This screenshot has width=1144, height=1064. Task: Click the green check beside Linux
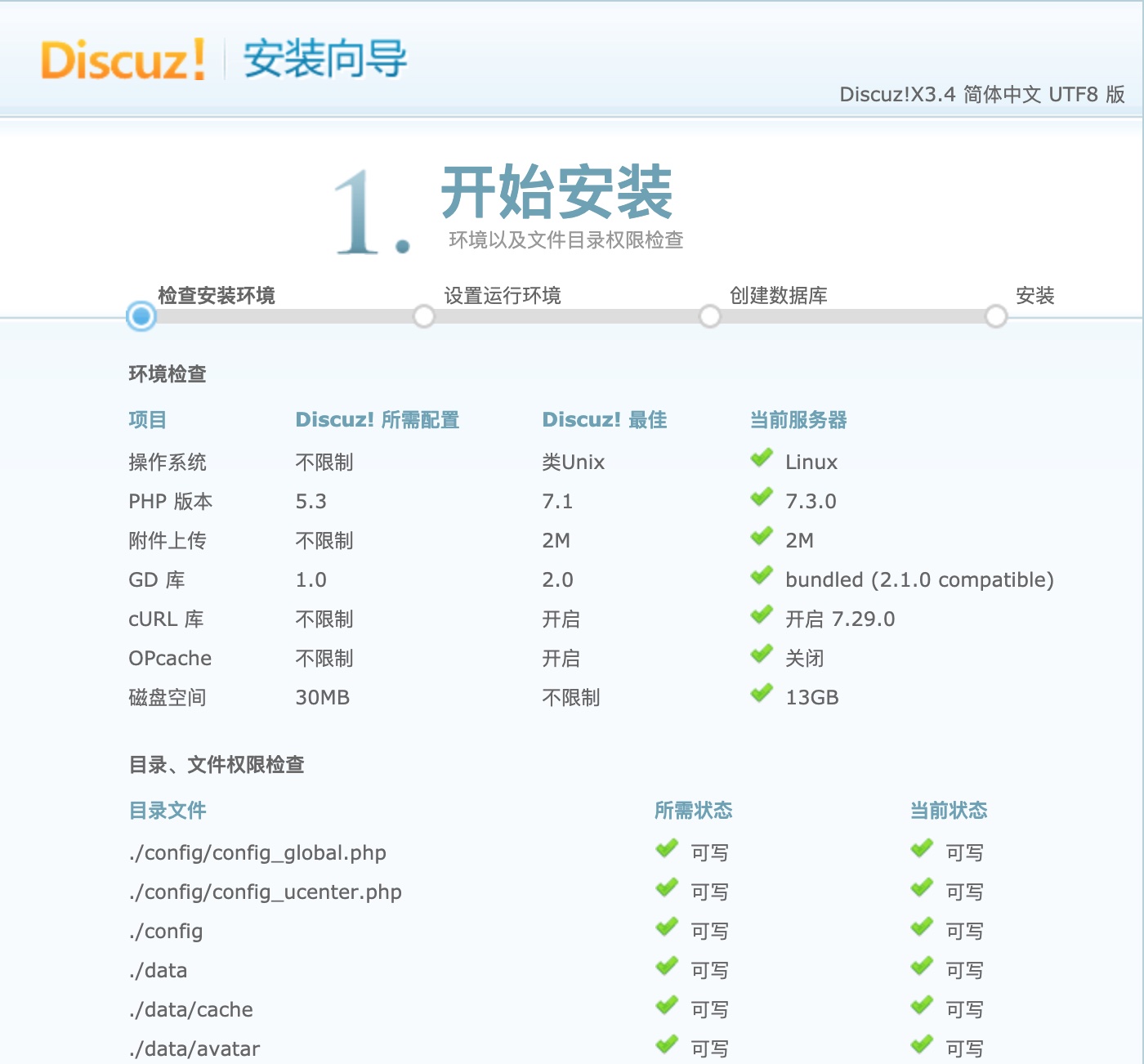pos(762,458)
